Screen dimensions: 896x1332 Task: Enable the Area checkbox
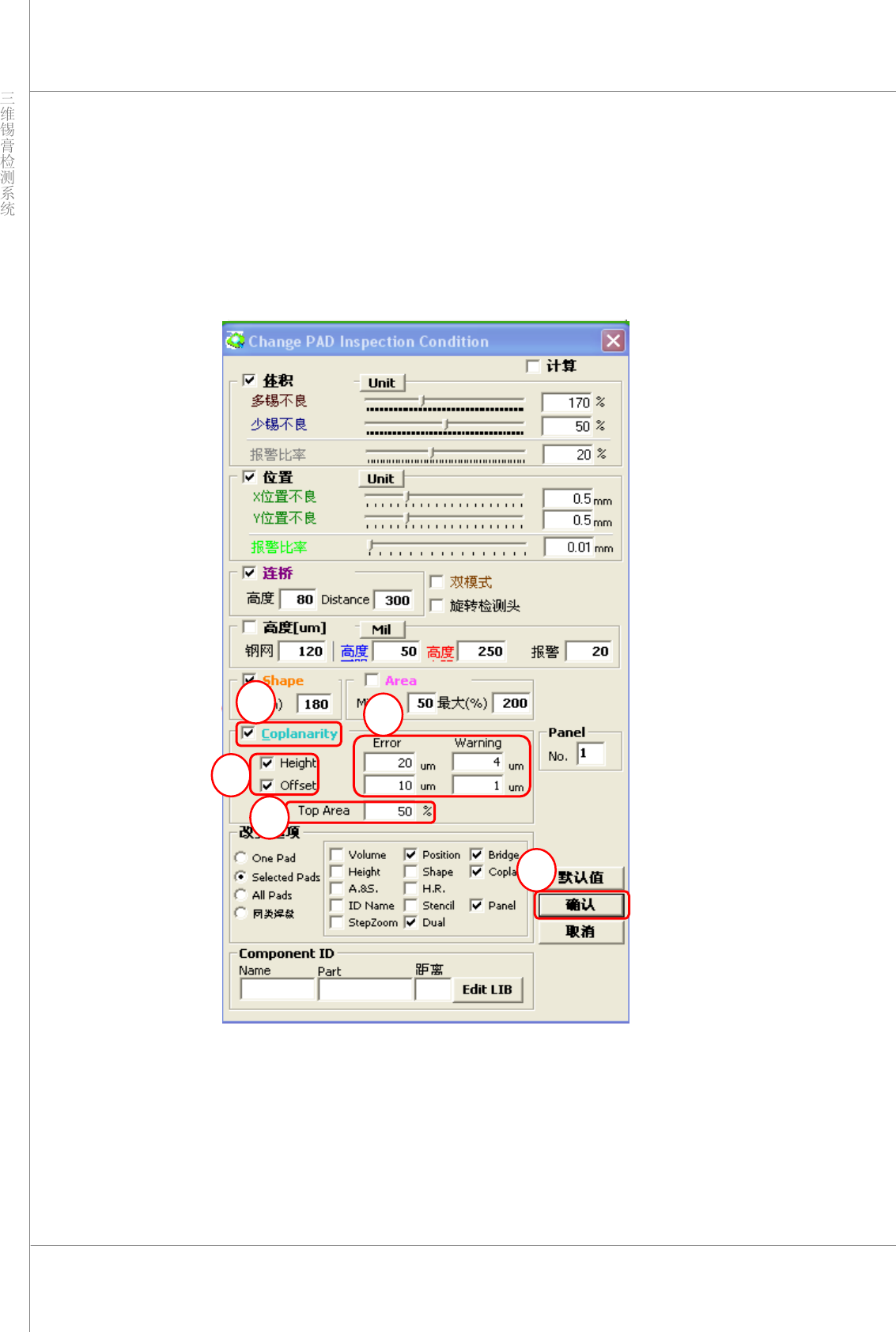[x=372, y=679]
